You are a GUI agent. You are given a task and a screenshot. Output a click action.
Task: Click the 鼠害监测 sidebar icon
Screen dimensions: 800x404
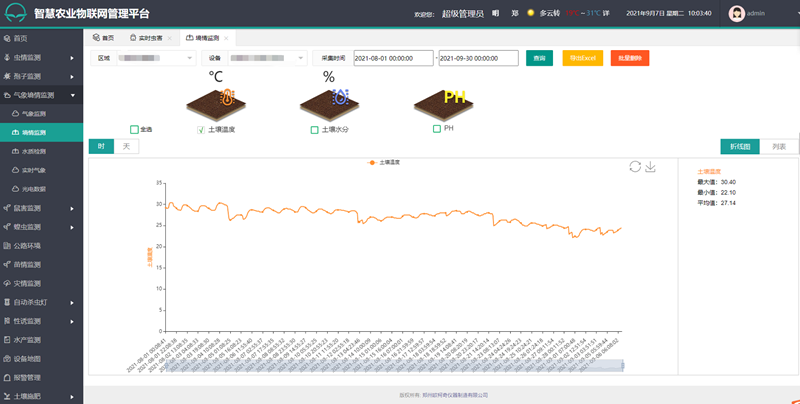pyautogui.click(x=7, y=208)
